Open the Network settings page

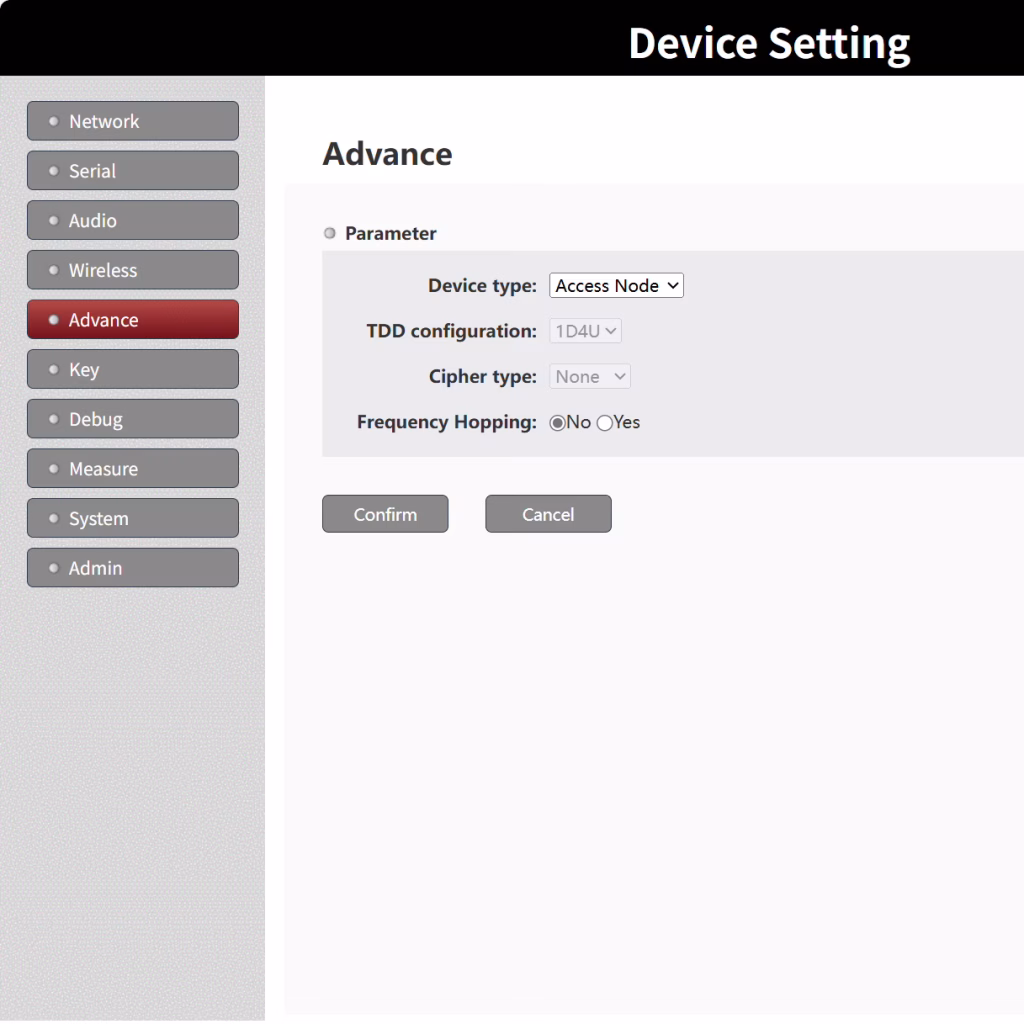click(x=132, y=120)
